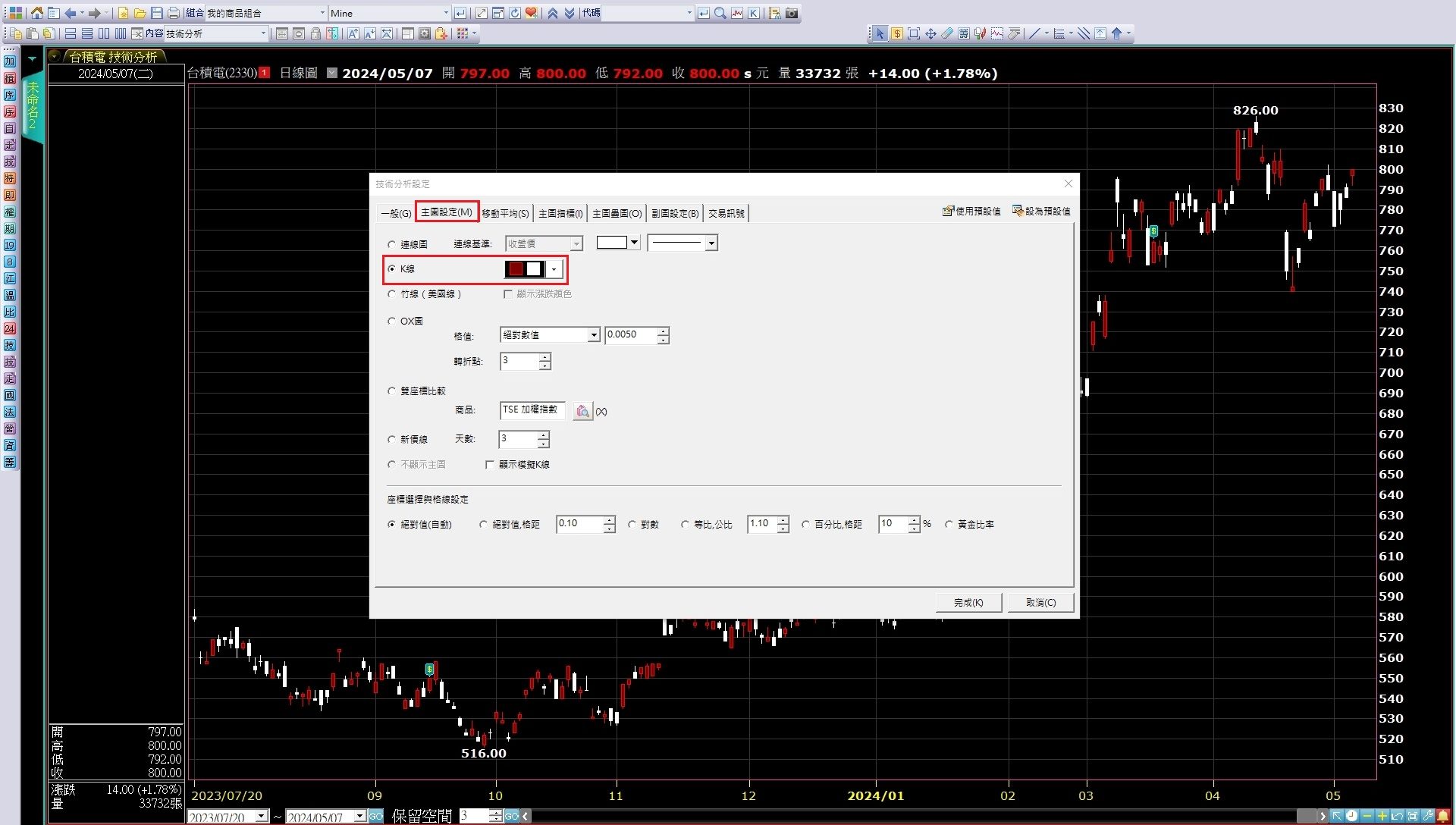Click the enlarge font A icon
The height and width of the screenshot is (825, 1456).
point(353,33)
